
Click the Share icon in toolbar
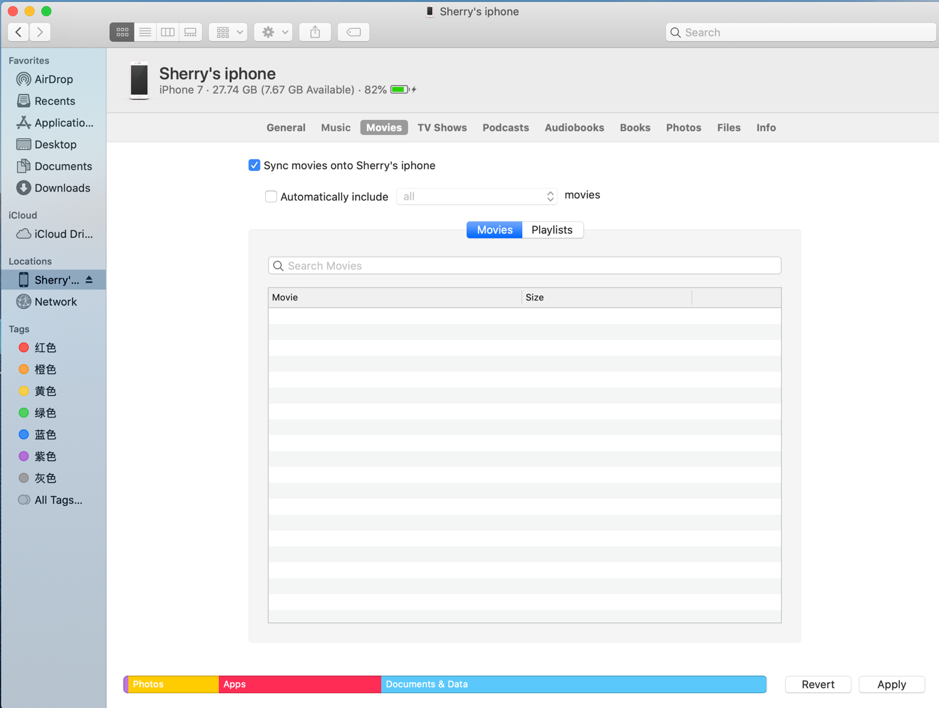[x=315, y=32]
